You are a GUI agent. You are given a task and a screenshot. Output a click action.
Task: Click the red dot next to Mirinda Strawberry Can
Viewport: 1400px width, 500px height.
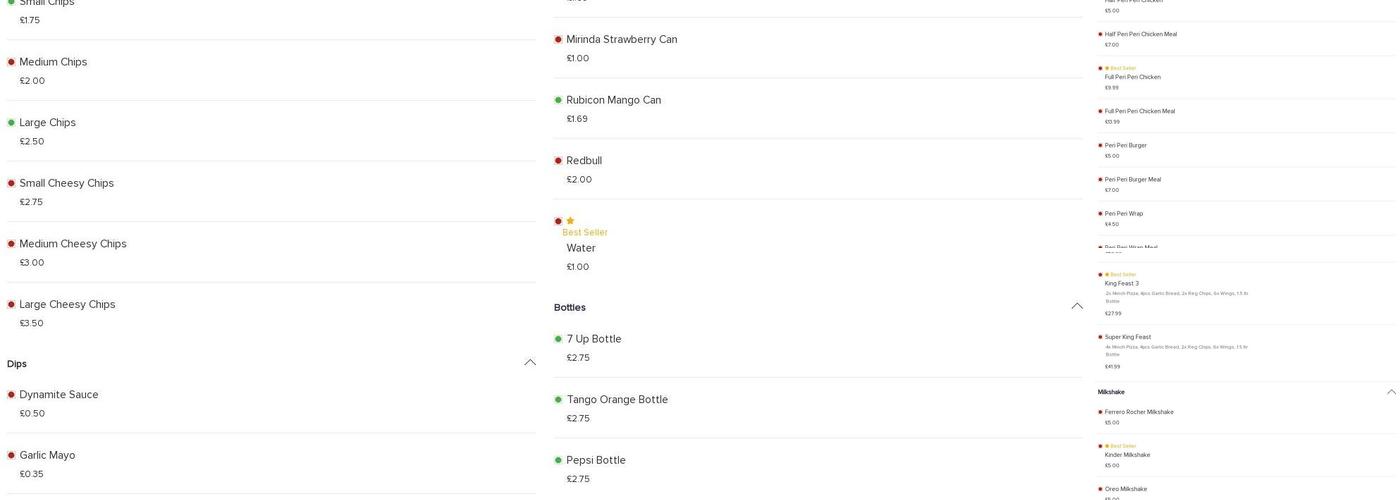point(558,40)
